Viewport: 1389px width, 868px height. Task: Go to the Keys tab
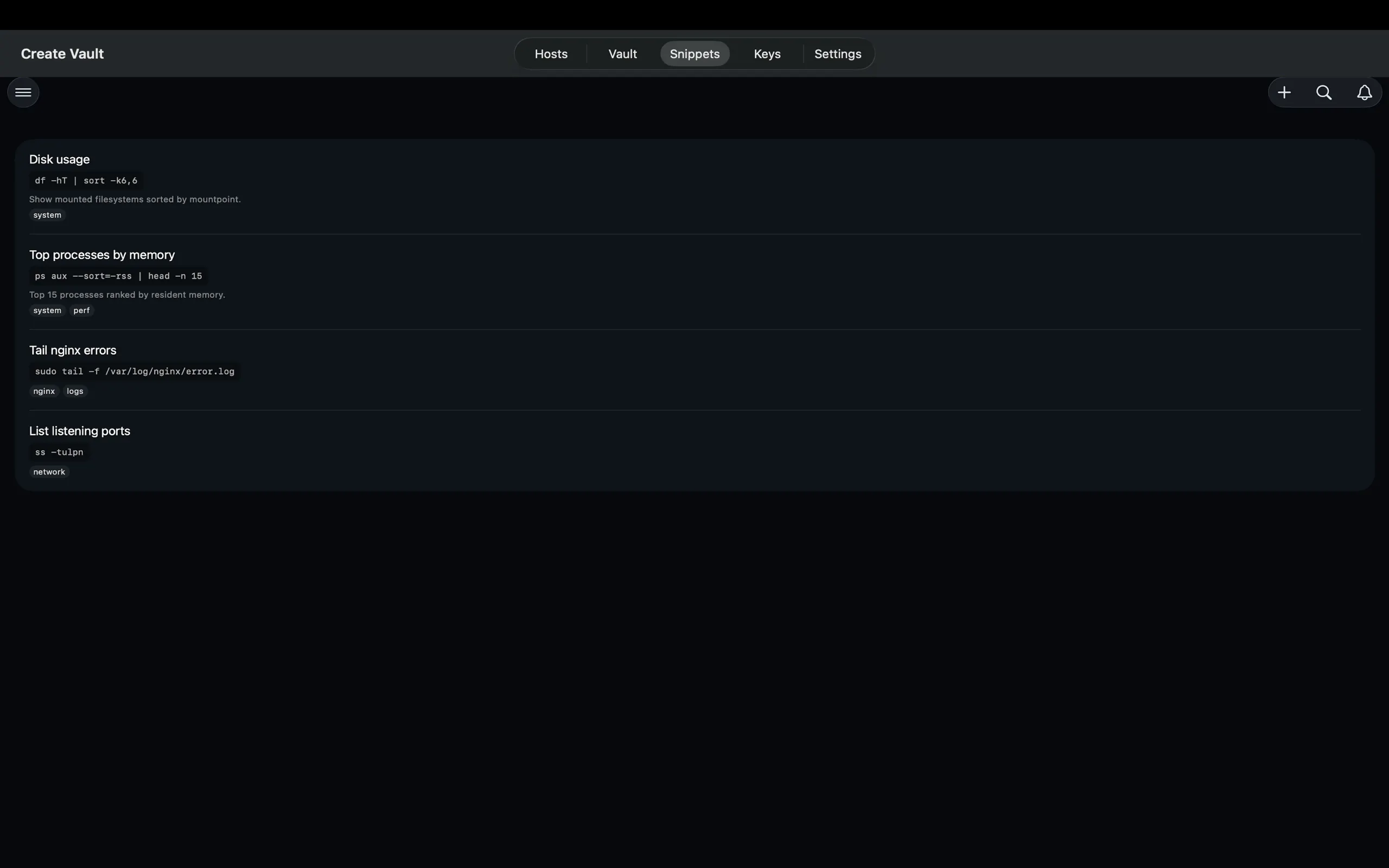coord(767,54)
